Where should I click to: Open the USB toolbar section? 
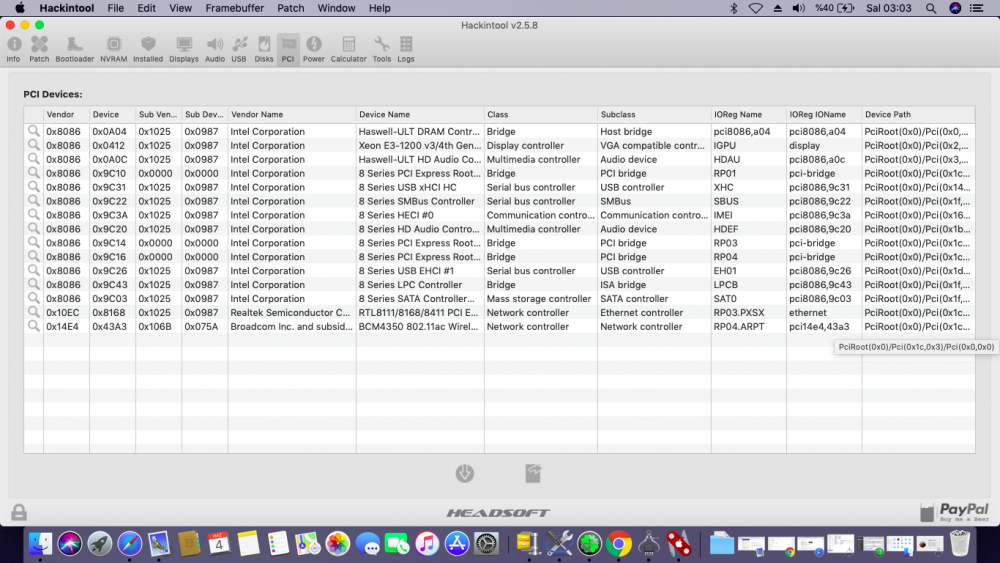click(x=239, y=48)
